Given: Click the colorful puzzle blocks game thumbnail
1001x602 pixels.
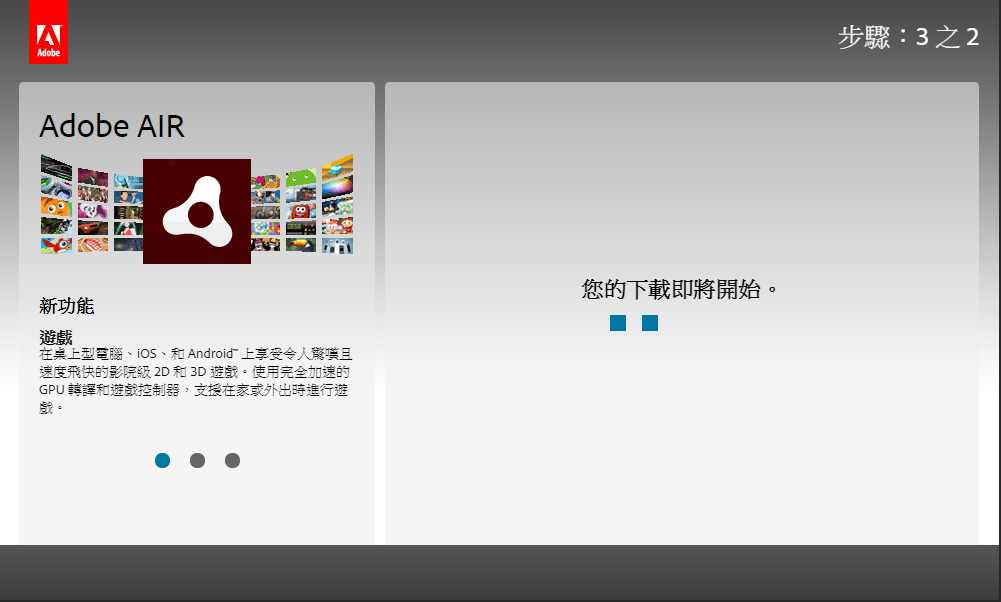Looking at the screenshot, I should point(265,228).
